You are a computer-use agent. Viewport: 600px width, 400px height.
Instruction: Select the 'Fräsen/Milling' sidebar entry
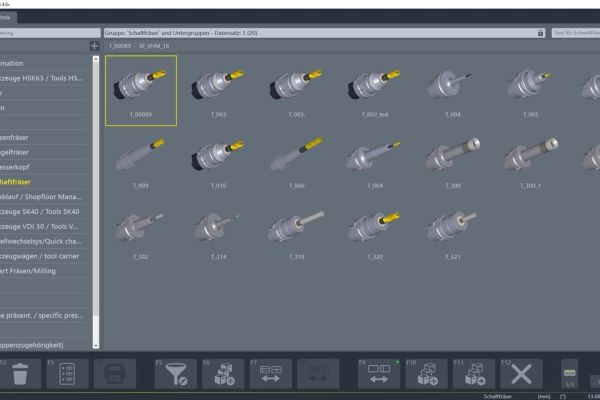(43, 271)
